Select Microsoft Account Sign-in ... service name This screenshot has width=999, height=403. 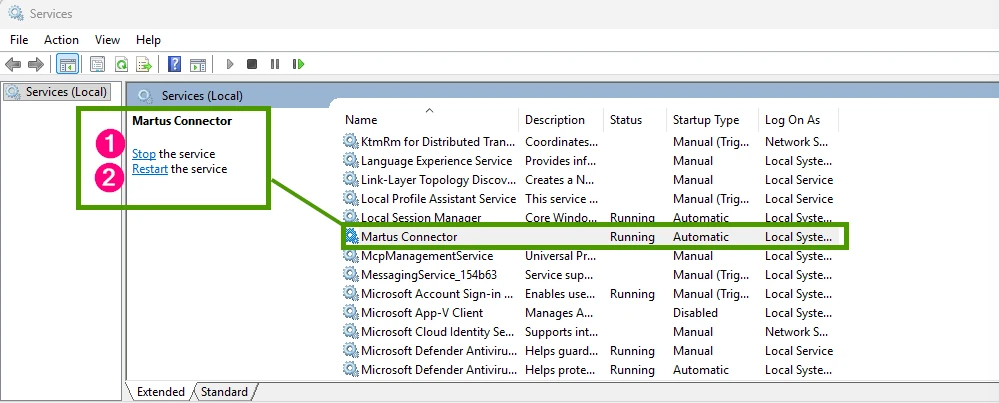click(437, 294)
